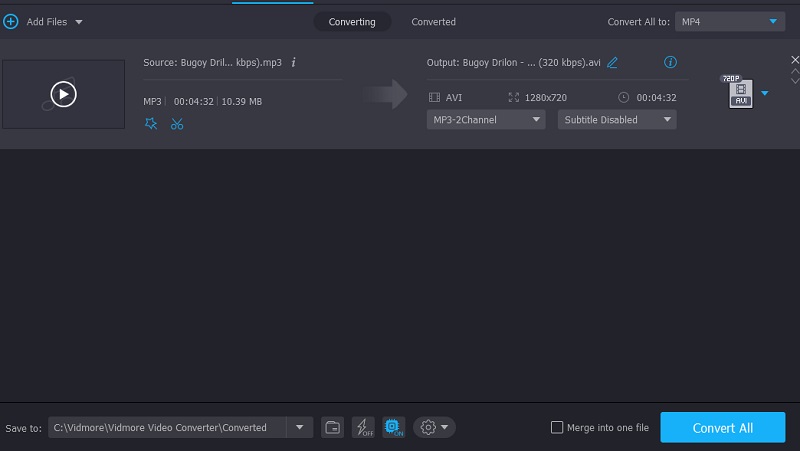This screenshot has height=451, width=800.
Task: Rename output file with pencil icon
Action: coord(612,62)
